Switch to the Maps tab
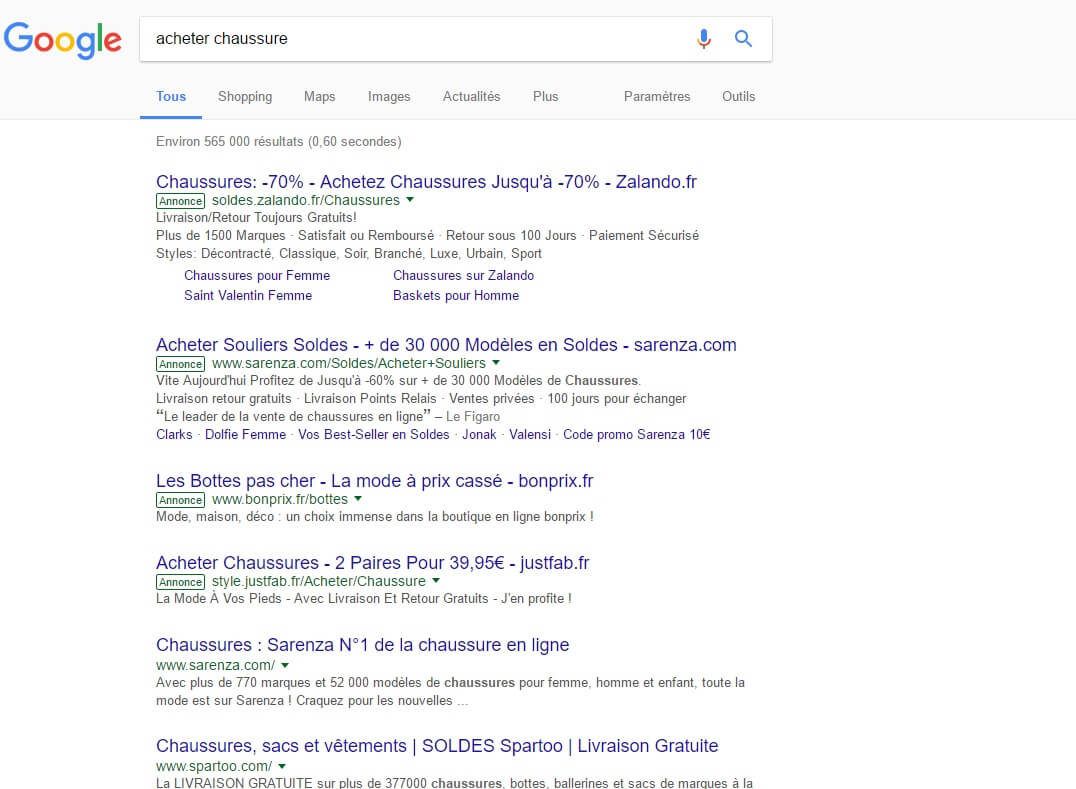Viewport: 1076px width, 789px height. tap(320, 97)
